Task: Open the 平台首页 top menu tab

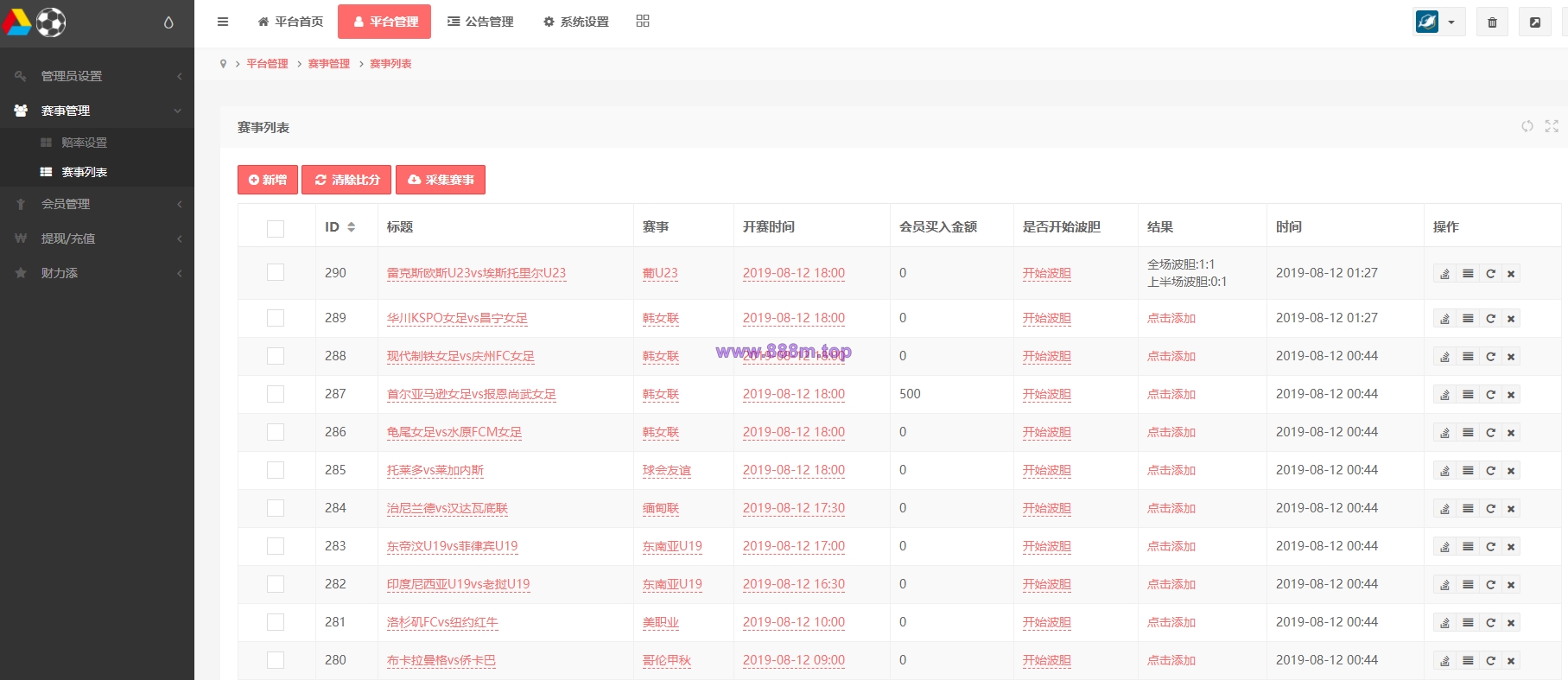Action: point(290,22)
